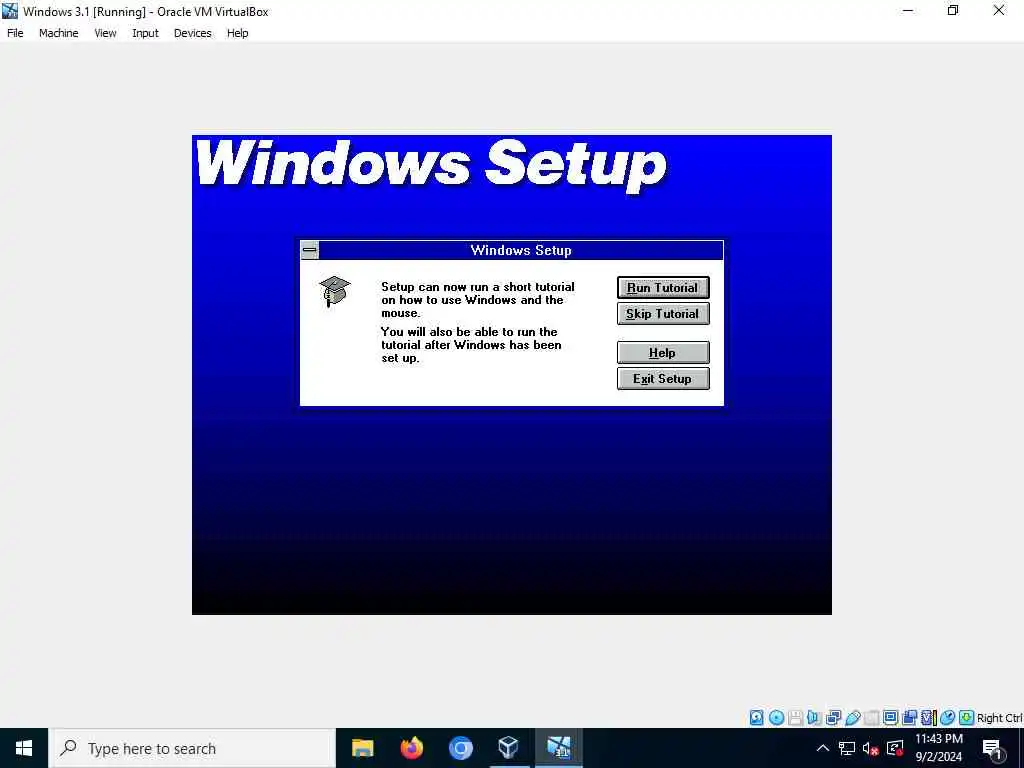Open the Machine menu
The width and height of the screenshot is (1024, 768).
coord(59,33)
